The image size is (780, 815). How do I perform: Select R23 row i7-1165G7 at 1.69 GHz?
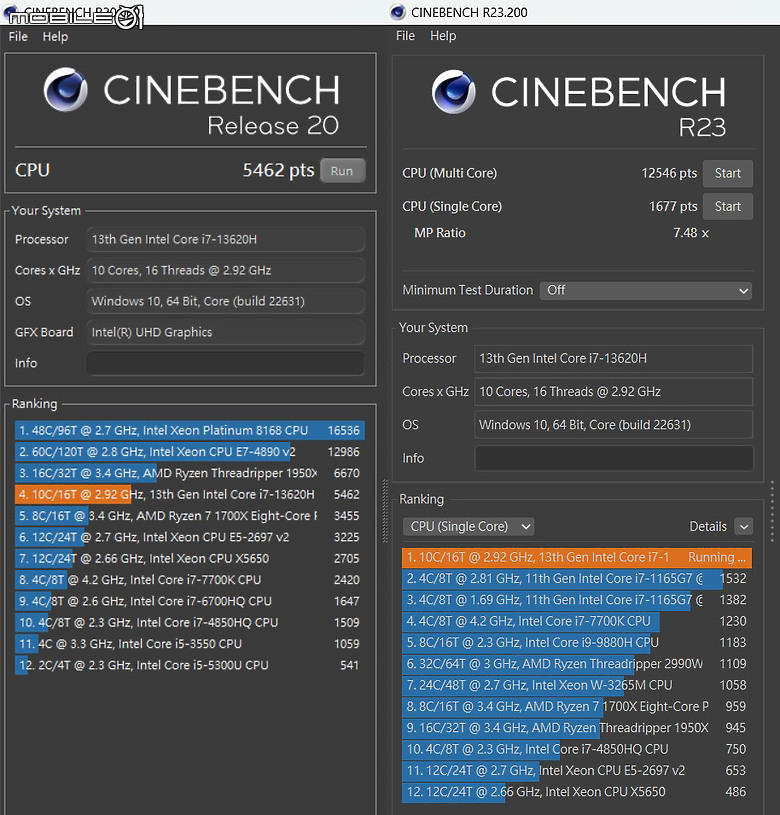coord(577,600)
